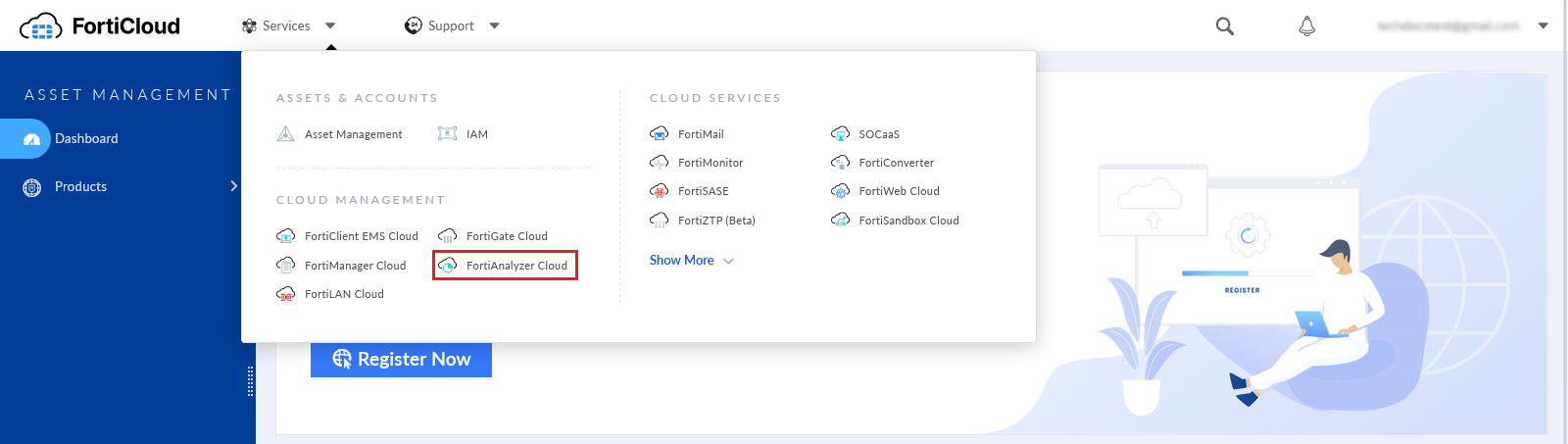Expand the Support dropdown arrow
Screen dimensions: 1568x444
494,26
